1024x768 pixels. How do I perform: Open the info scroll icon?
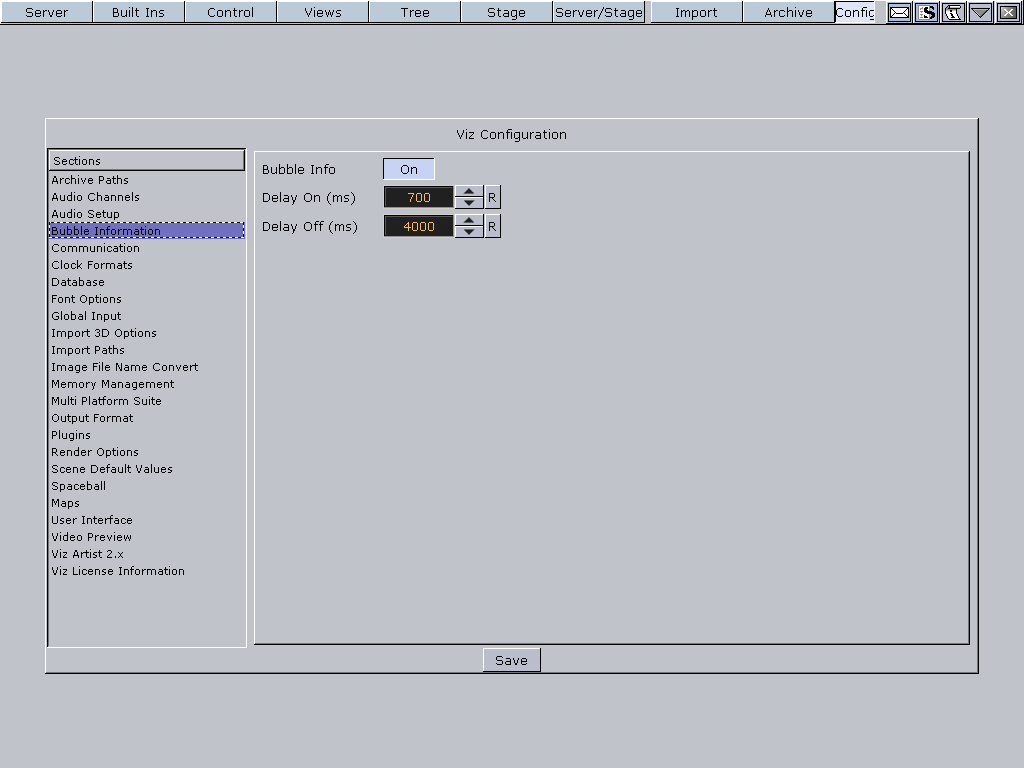pyautogui.click(x=953, y=13)
